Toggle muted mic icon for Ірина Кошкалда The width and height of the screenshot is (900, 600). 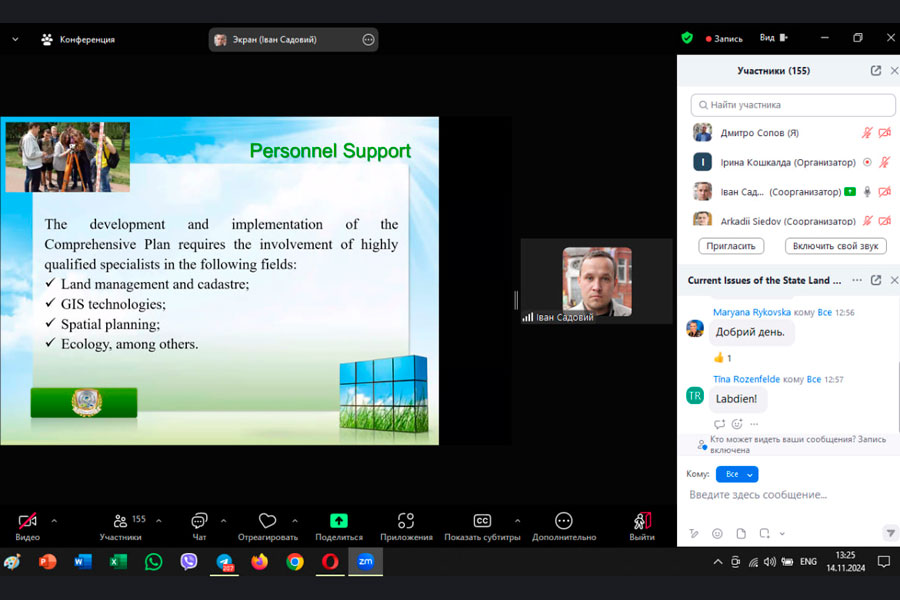pyautogui.click(x=885, y=162)
